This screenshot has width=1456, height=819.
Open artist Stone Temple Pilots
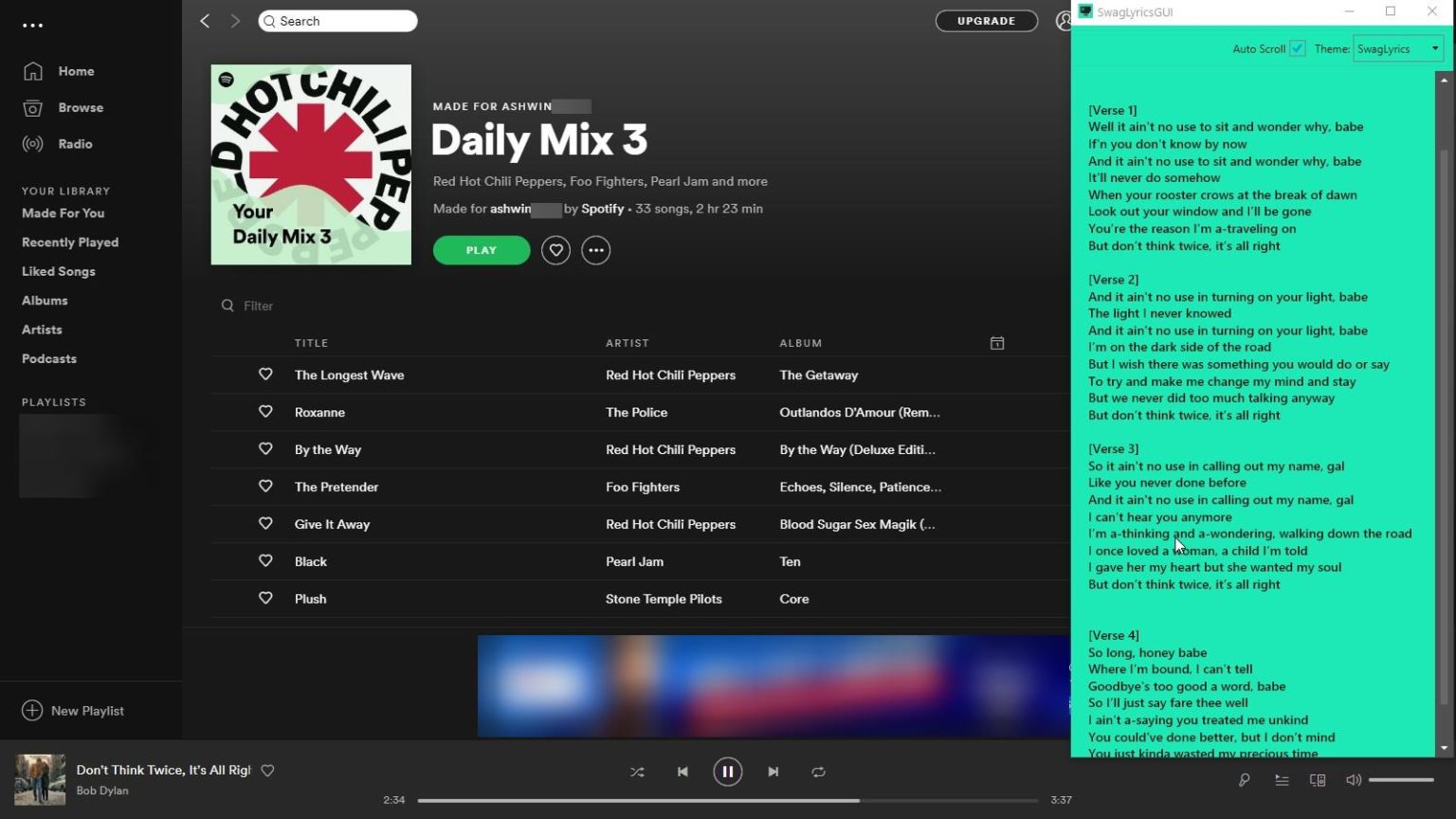pos(664,599)
